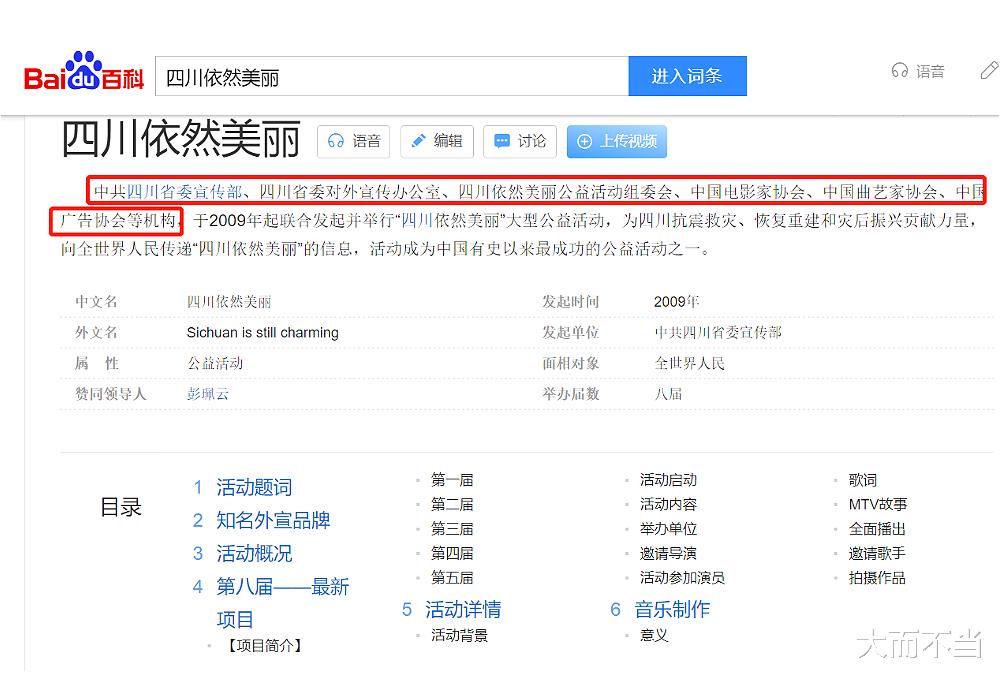The height and width of the screenshot is (680, 1000).
Task: Jump to section 1 活动题词
Action: point(254,487)
